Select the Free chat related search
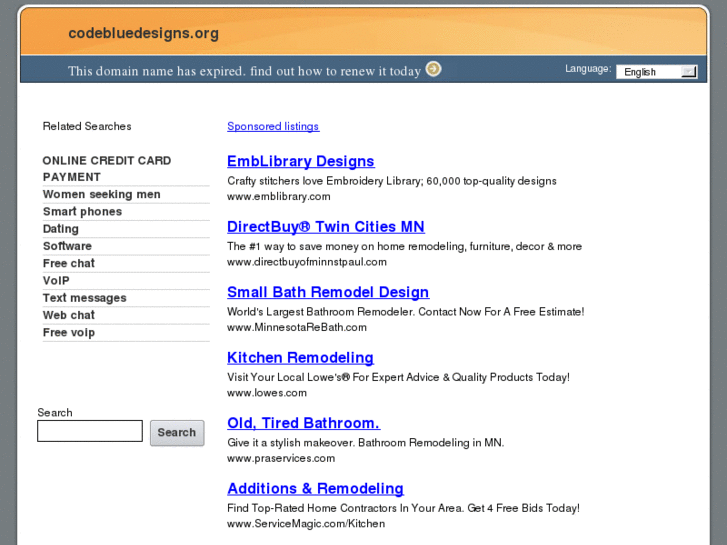The image size is (727, 545). tap(69, 263)
